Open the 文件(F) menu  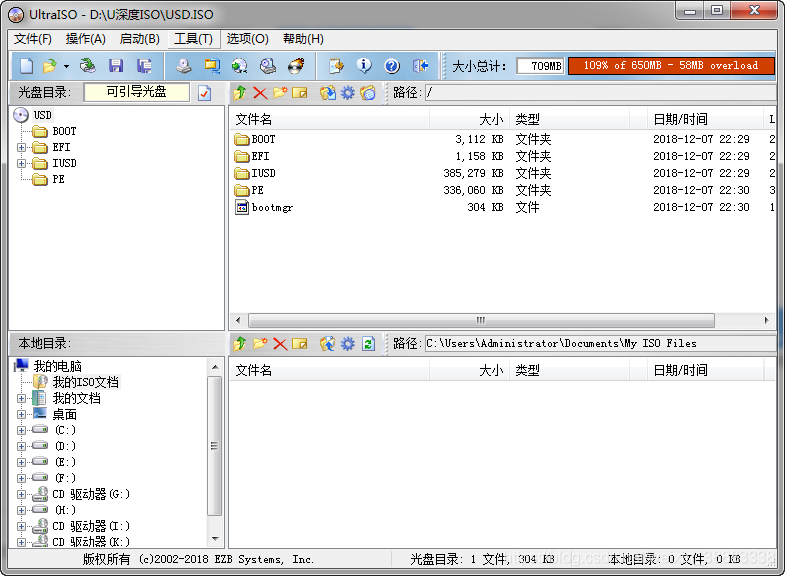tap(33, 39)
